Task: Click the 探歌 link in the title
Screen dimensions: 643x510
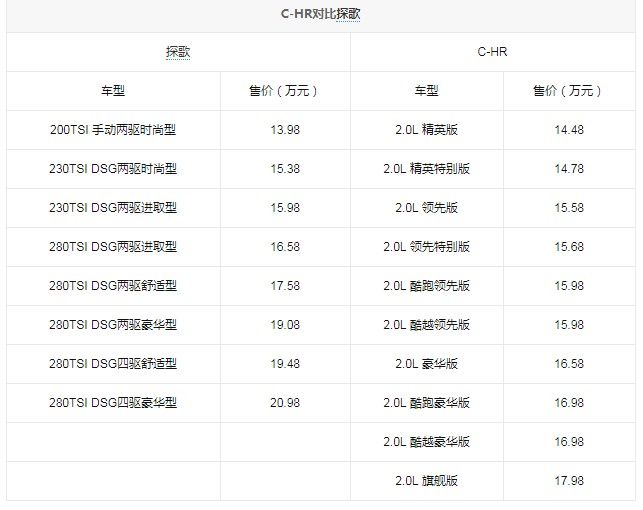Action: [348, 16]
